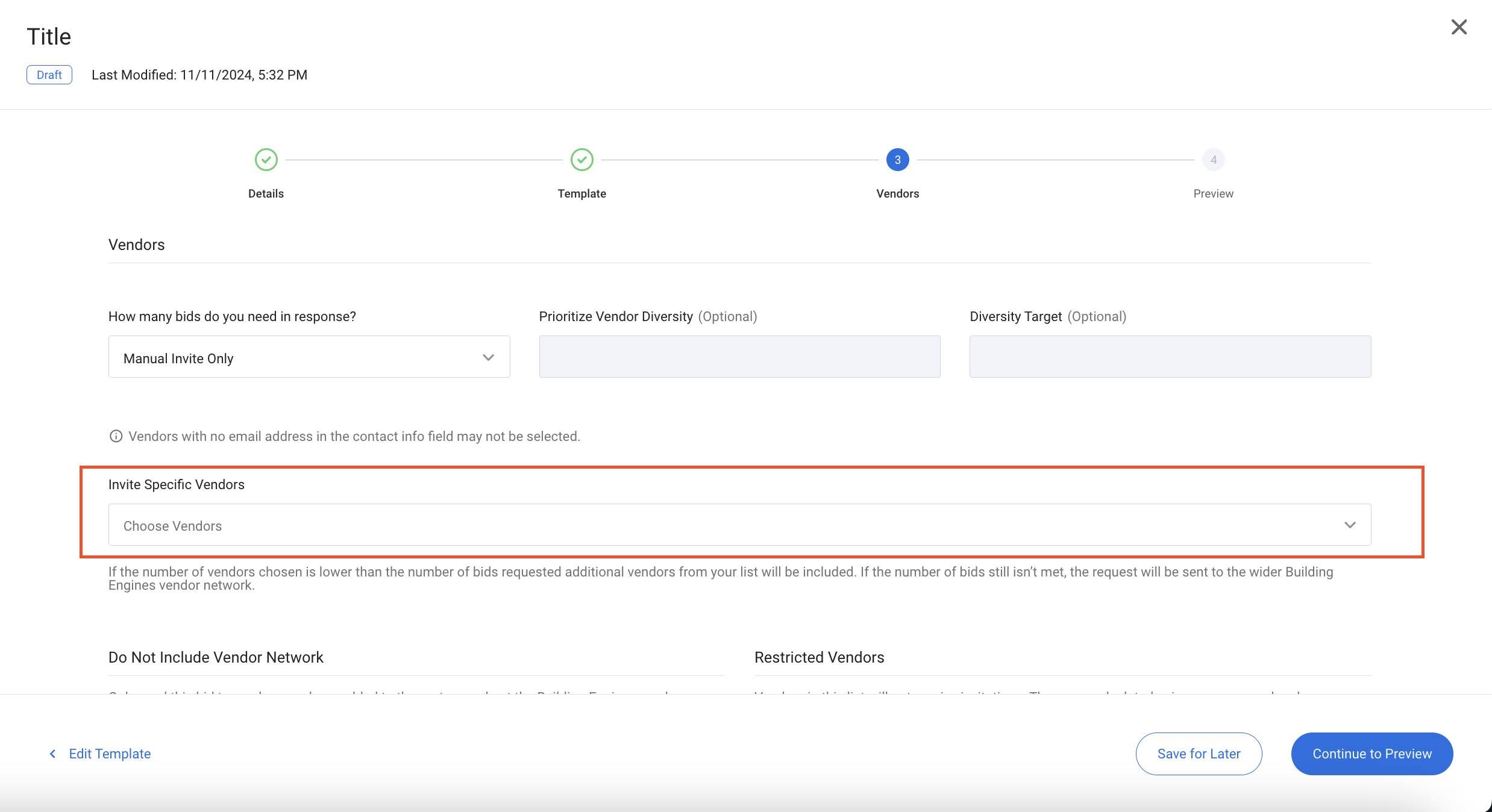Click the step 3 Vendors circle
1492x812 pixels.
point(897,160)
